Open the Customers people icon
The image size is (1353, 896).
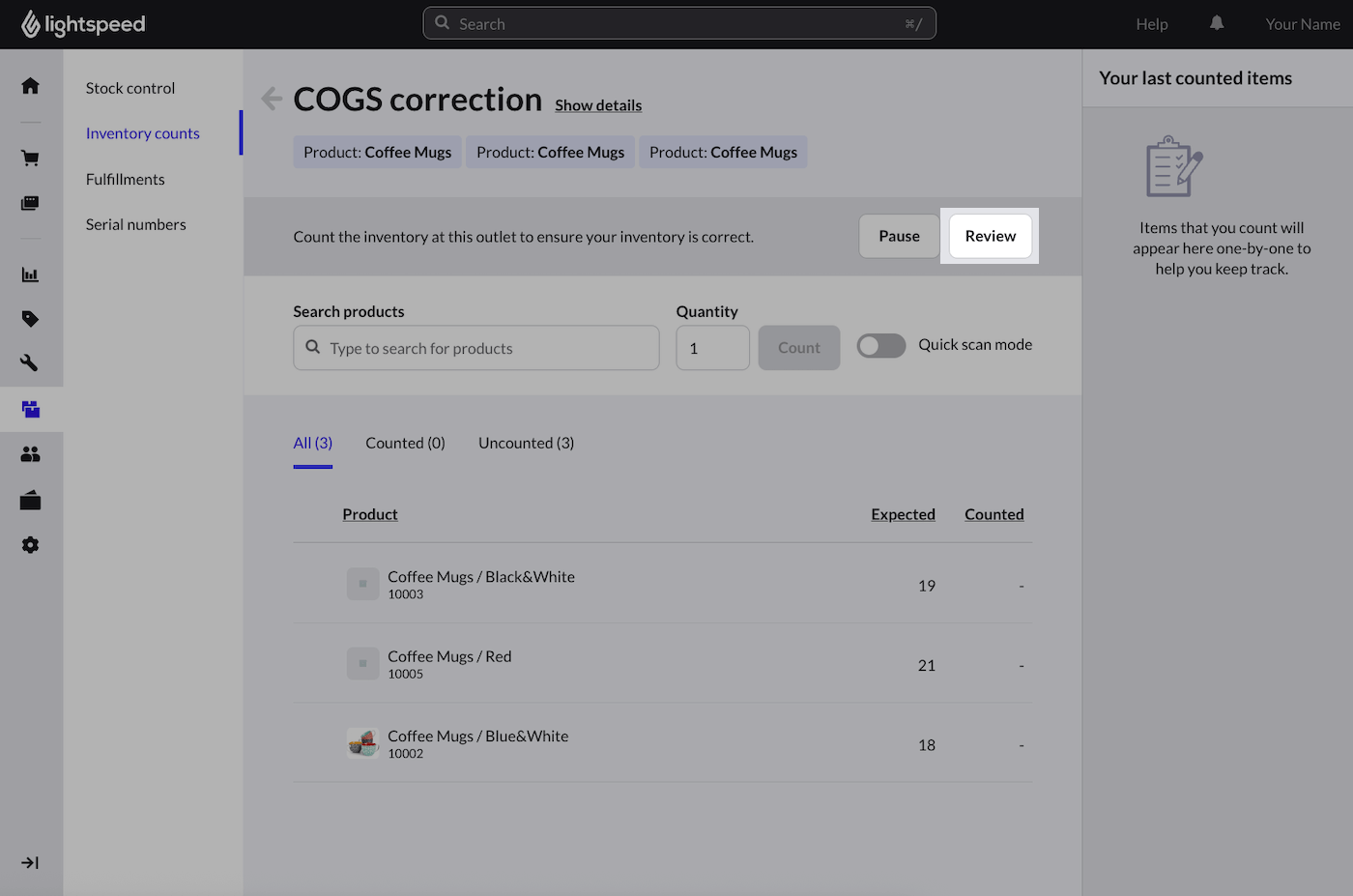(30, 454)
